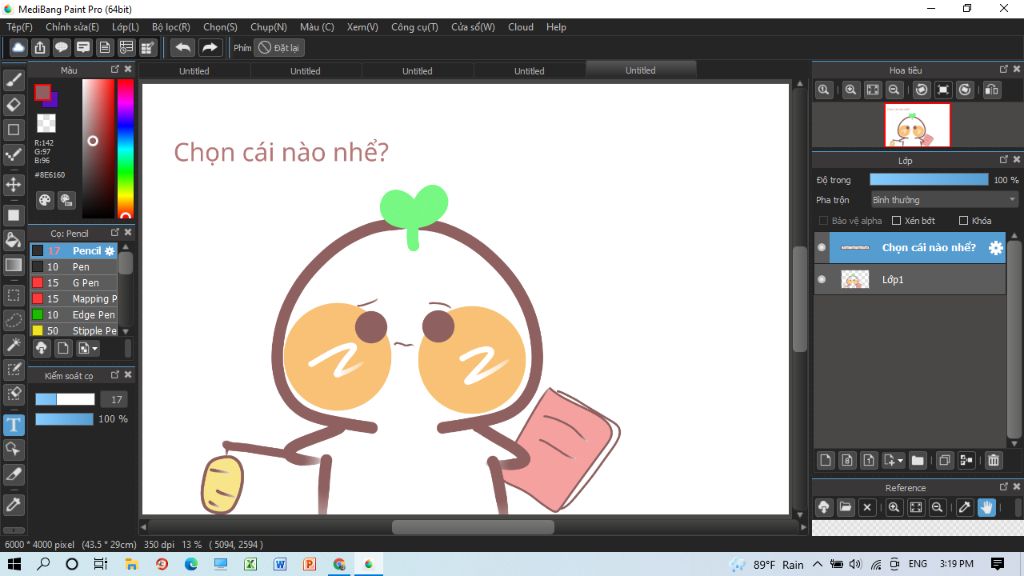The height and width of the screenshot is (576, 1024).
Task: Close the Màu panel
Action: tap(128, 69)
